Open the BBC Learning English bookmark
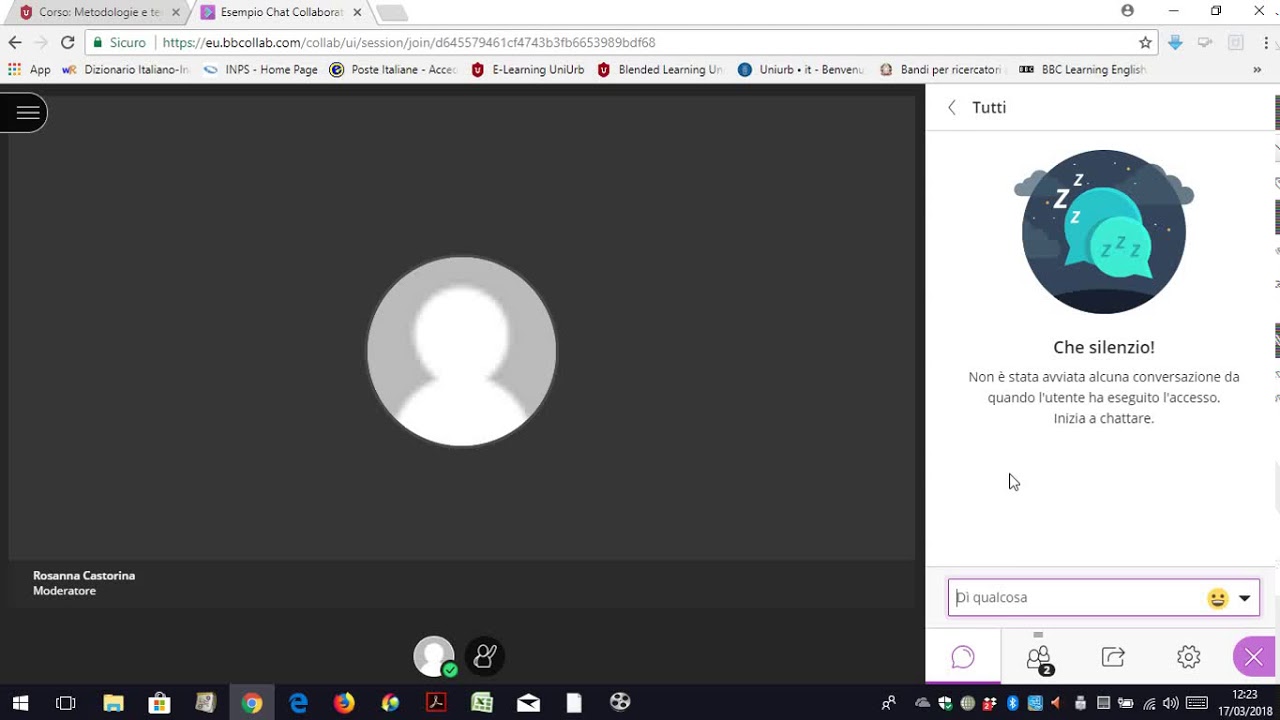 1082,70
